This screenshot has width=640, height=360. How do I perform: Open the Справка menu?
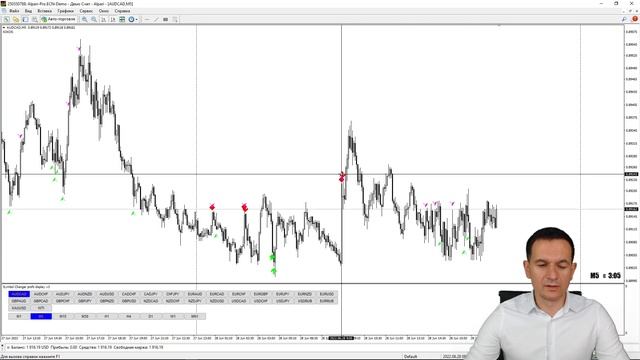pos(122,11)
